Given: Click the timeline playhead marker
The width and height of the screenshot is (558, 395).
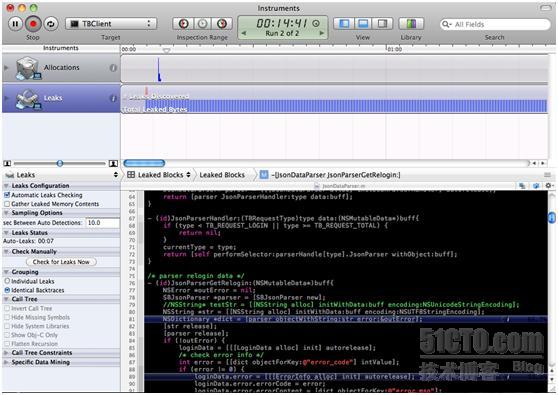Looking at the screenshot, I should pos(166,51).
